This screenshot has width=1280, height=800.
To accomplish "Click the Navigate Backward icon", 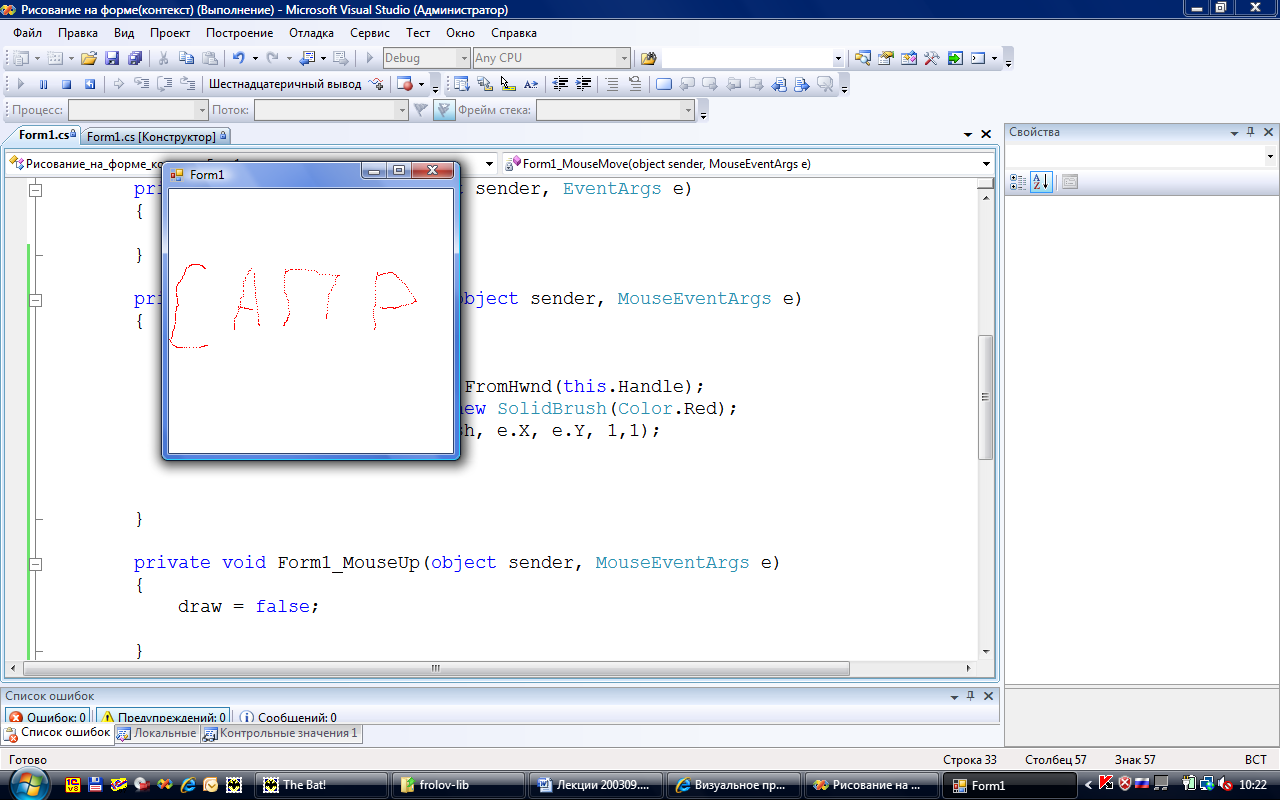I will pos(307,58).
